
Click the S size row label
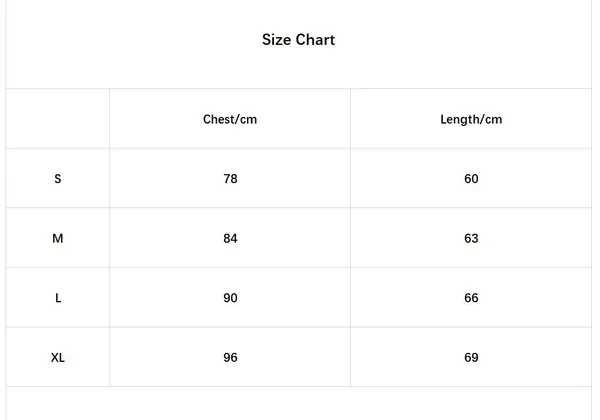58,179
